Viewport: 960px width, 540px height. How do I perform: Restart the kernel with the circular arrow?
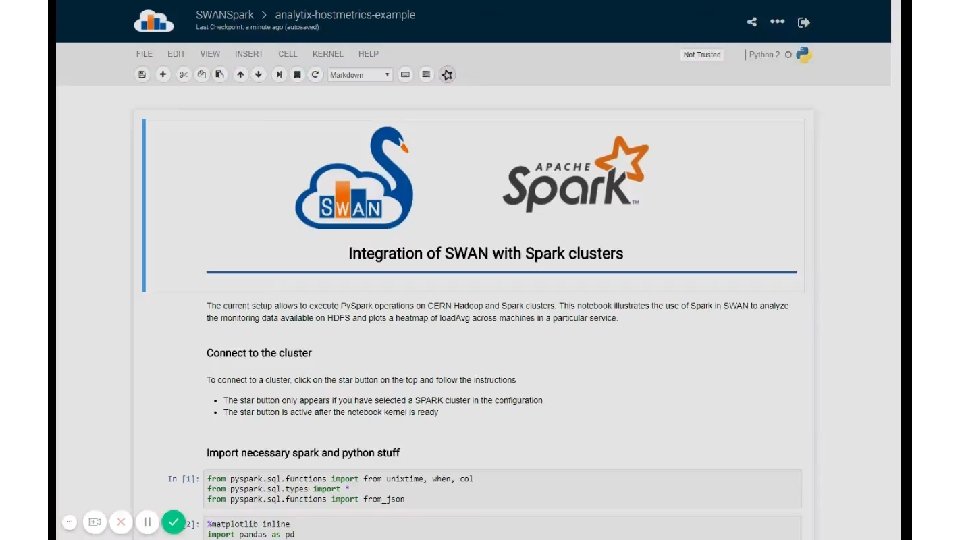[315, 75]
